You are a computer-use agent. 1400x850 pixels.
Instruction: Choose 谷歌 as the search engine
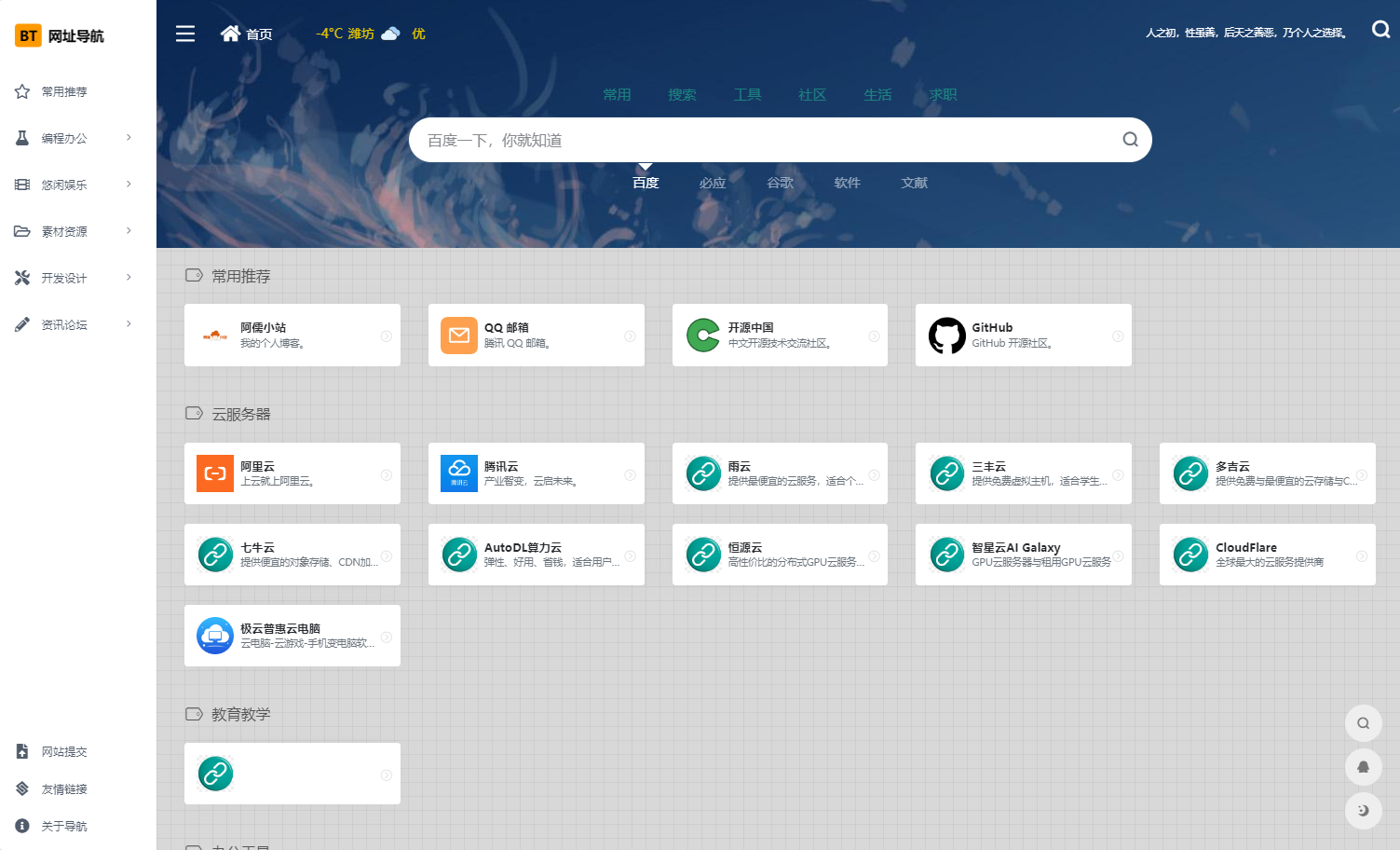(780, 183)
